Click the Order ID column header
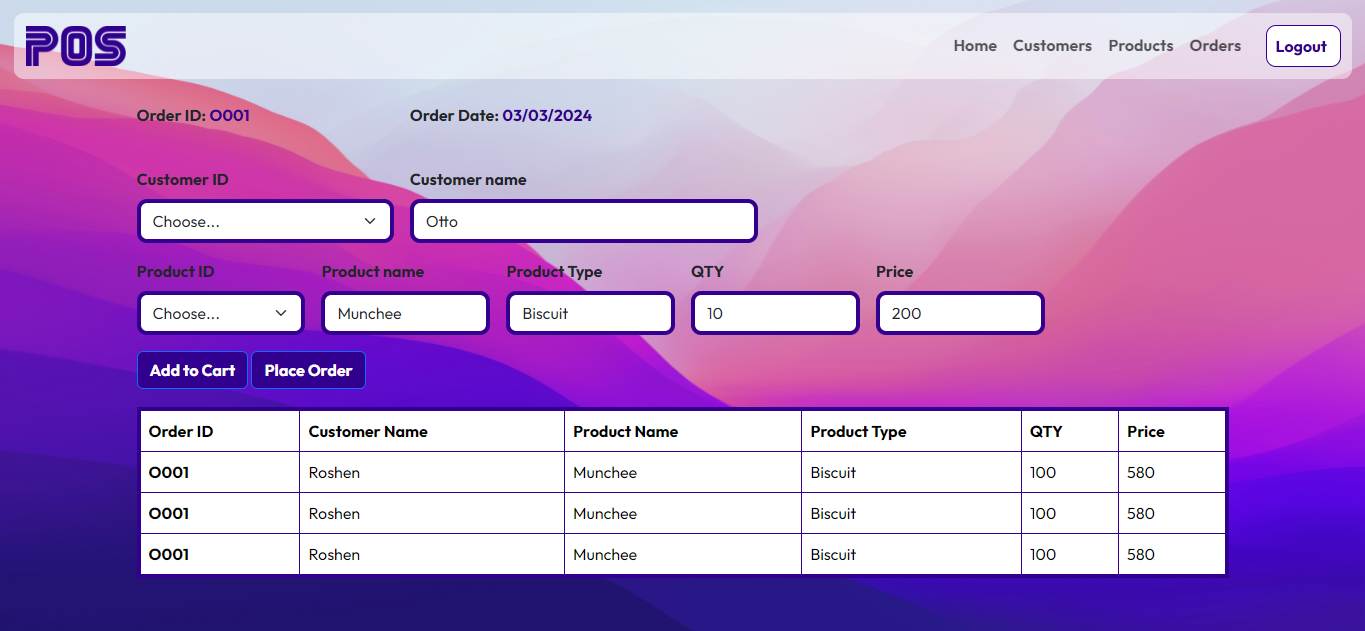This screenshot has height=631, width=1365. click(181, 432)
